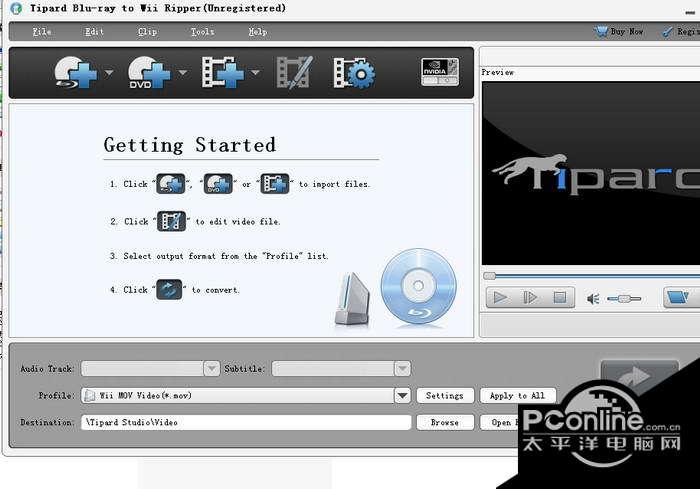Click the Add Video file toolbar icon
Viewport: 700px width, 489px height.
click(x=222, y=72)
